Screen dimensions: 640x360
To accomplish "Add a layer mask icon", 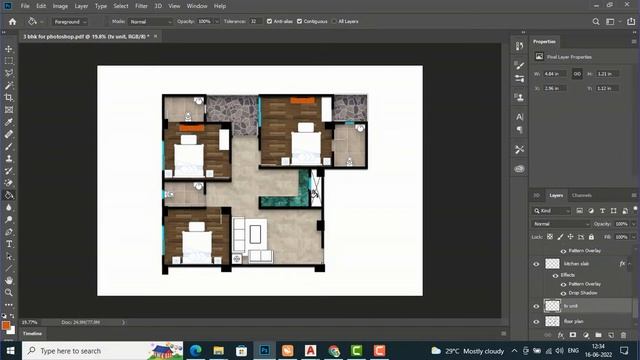I will tap(573, 335).
